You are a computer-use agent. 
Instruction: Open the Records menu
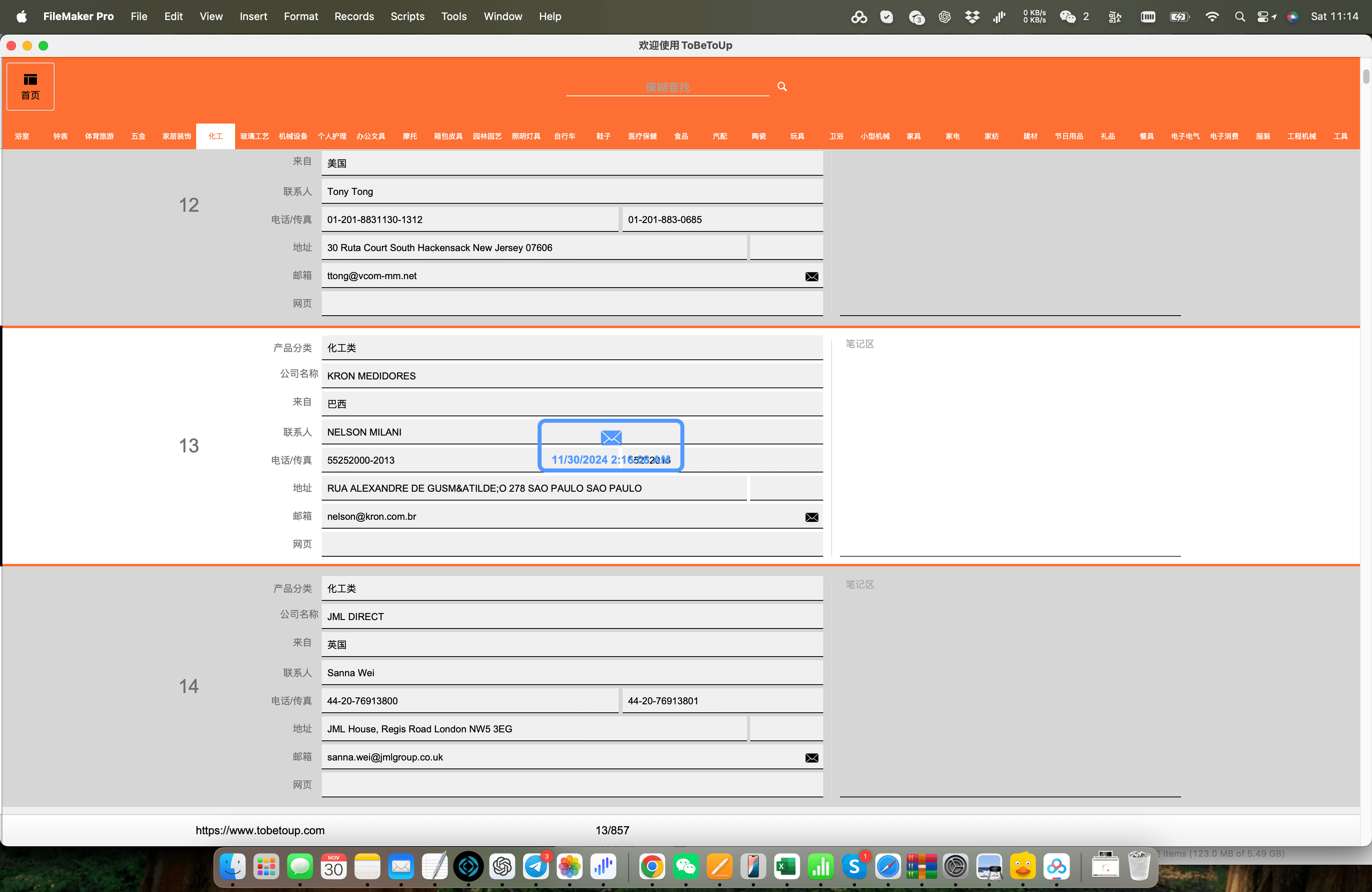click(354, 17)
